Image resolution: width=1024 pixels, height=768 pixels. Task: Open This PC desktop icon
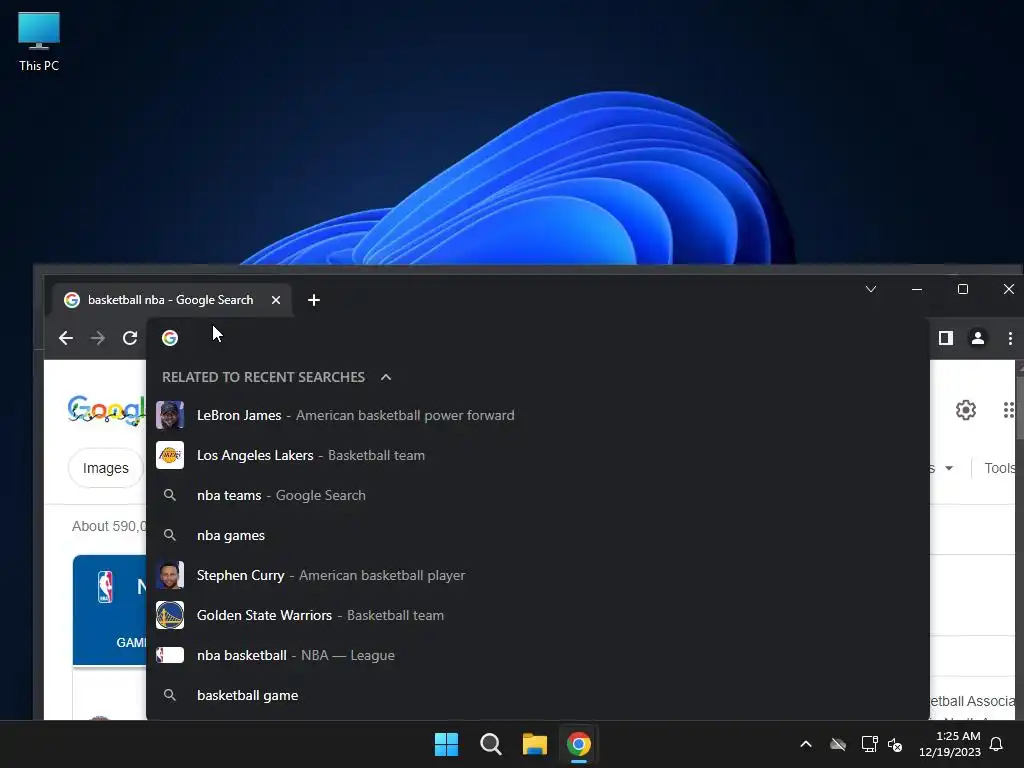39,42
